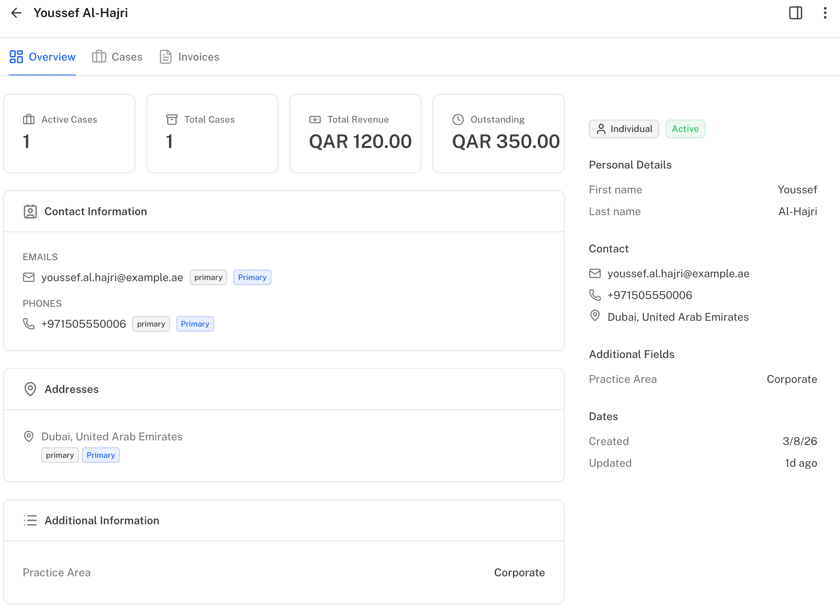The image size is (840, 612).
Task: Click the Outstanding clock icon
Action: click(458, 120)
